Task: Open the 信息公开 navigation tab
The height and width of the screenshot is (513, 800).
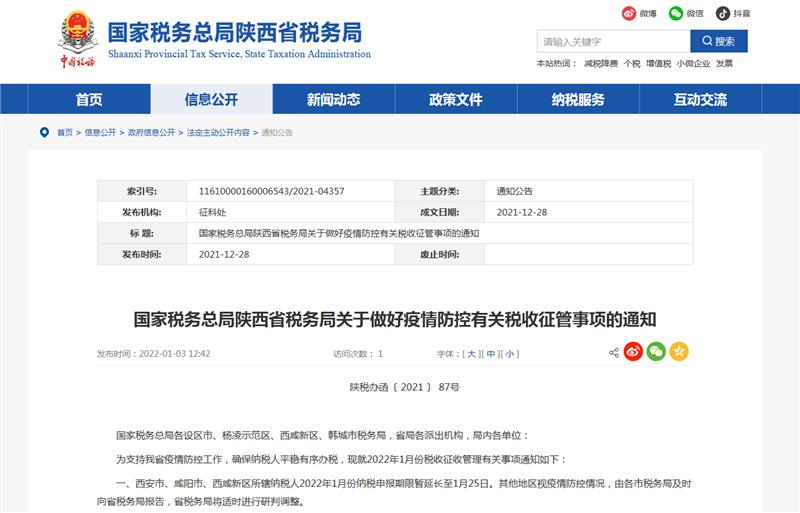Action: click(211, 99)
